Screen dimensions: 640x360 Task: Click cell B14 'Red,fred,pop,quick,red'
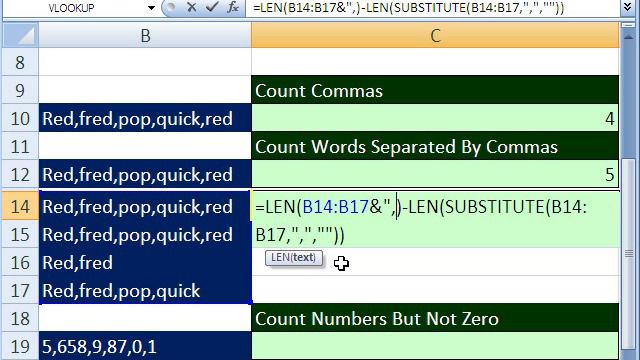pos(145,206)
